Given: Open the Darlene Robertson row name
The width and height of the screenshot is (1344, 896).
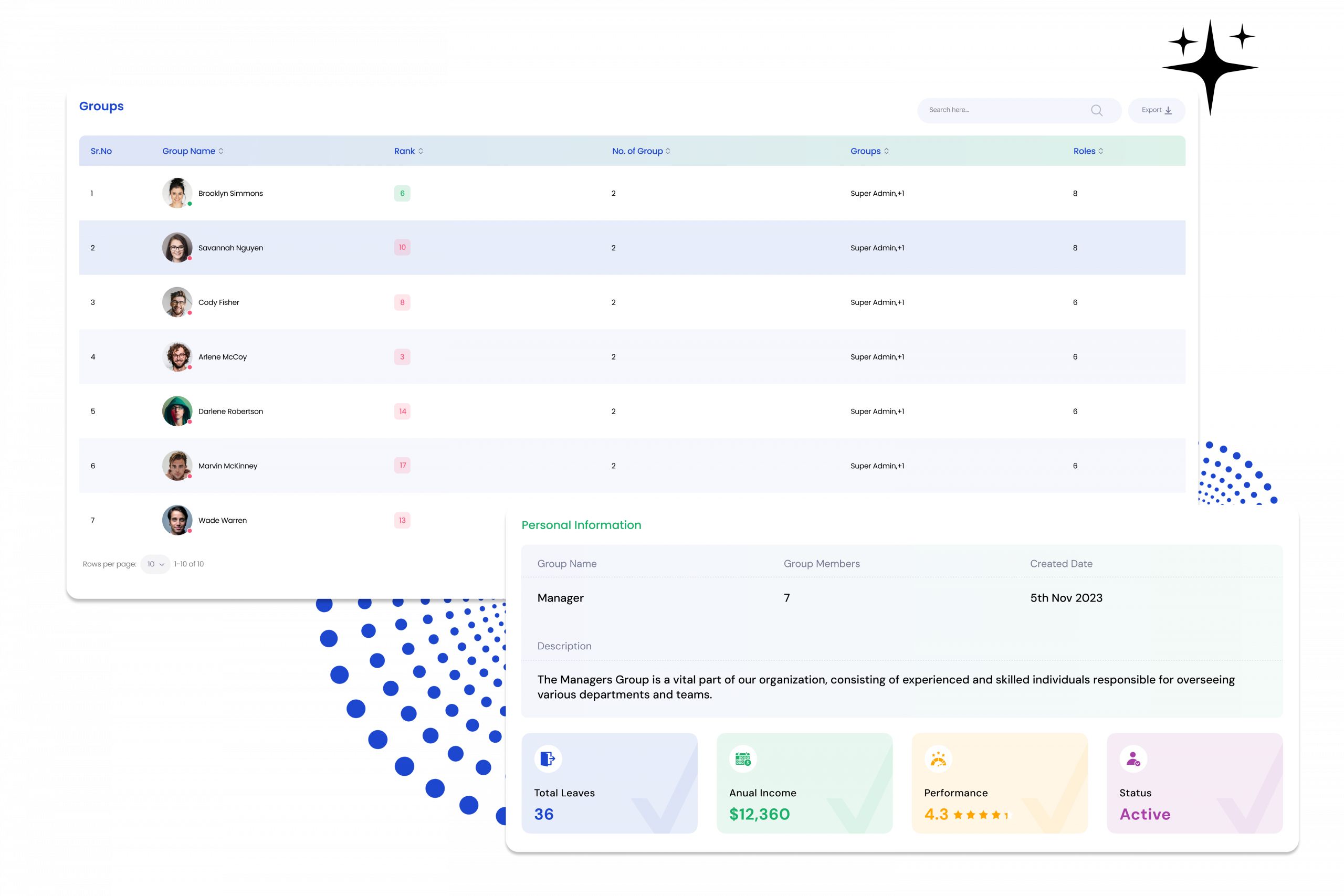Looking at the screenshot, I should coord(230,412).
